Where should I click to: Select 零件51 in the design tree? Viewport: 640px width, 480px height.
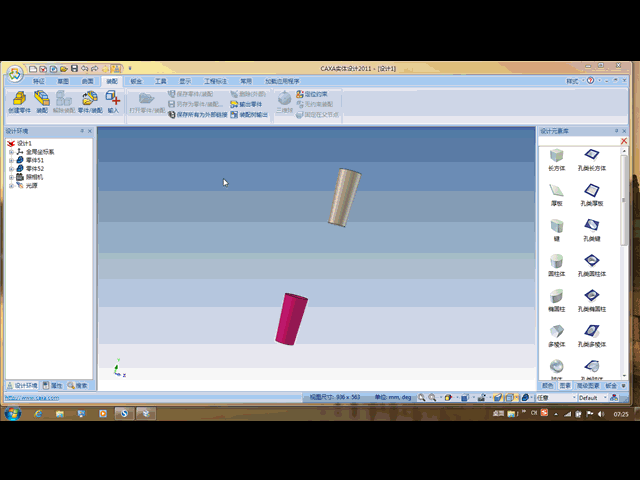point(35,160)
